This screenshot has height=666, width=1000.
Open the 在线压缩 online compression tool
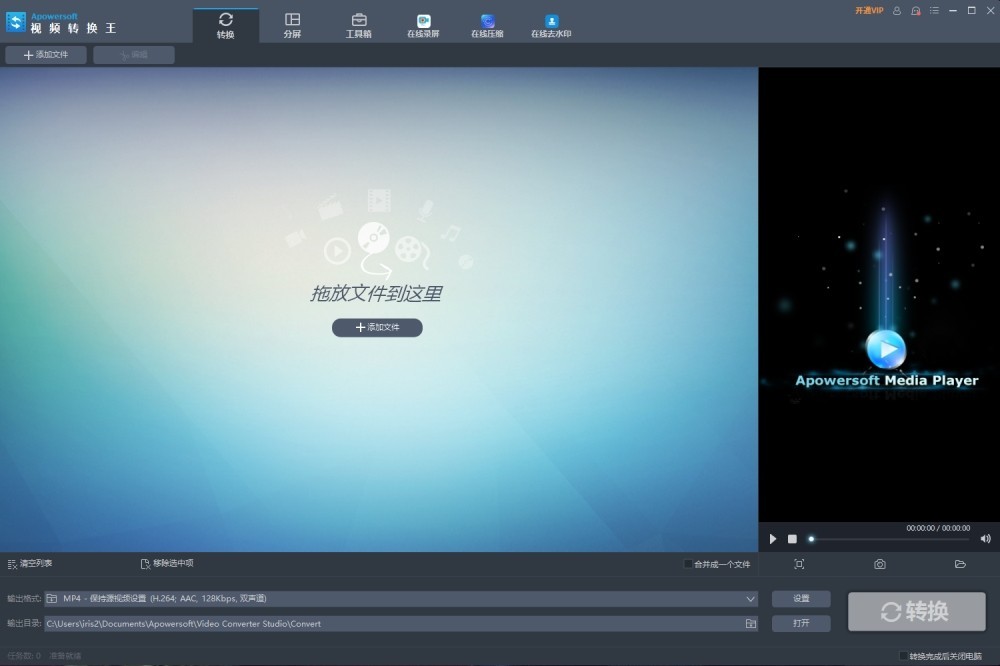point(487,25)
